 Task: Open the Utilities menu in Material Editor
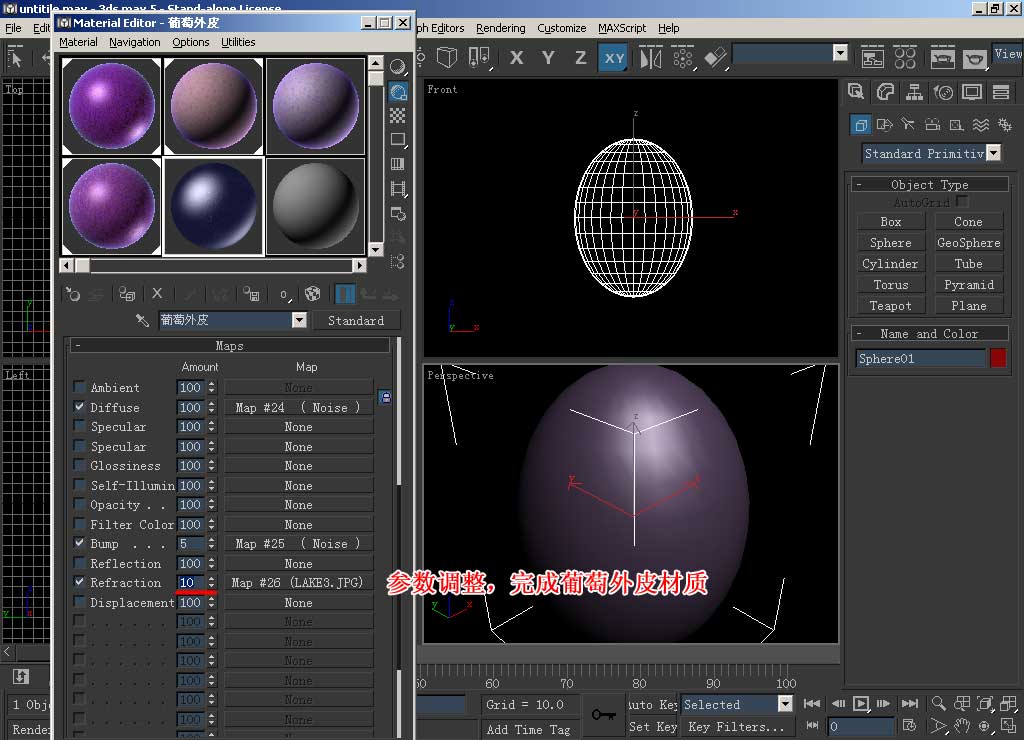pos(238,42)
